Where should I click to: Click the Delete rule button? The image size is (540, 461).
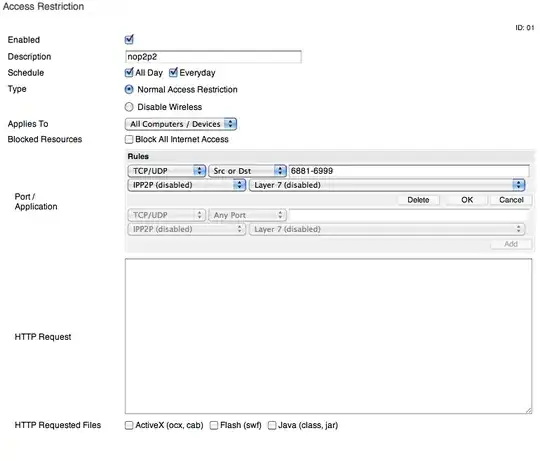[x=418, y=200]
